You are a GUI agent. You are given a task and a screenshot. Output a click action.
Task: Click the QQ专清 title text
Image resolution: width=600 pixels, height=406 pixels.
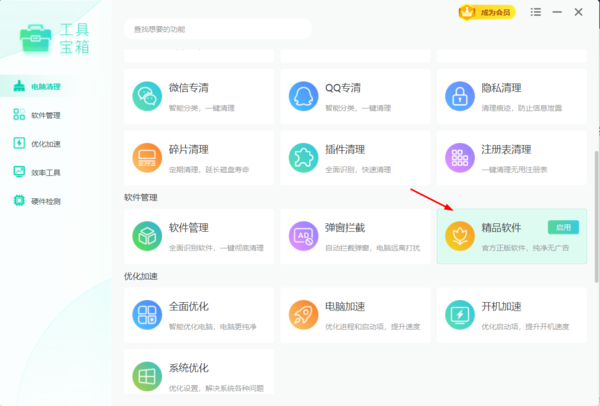point(343,88)
